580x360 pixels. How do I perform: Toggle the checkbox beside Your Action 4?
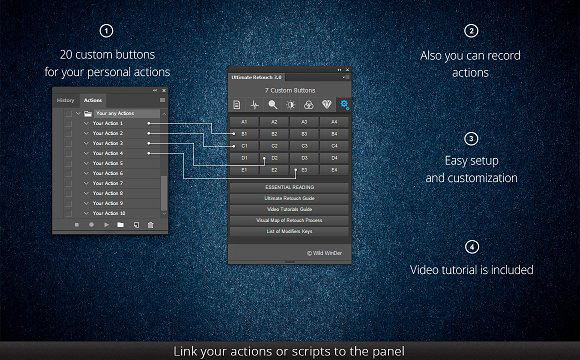(68, 153)
